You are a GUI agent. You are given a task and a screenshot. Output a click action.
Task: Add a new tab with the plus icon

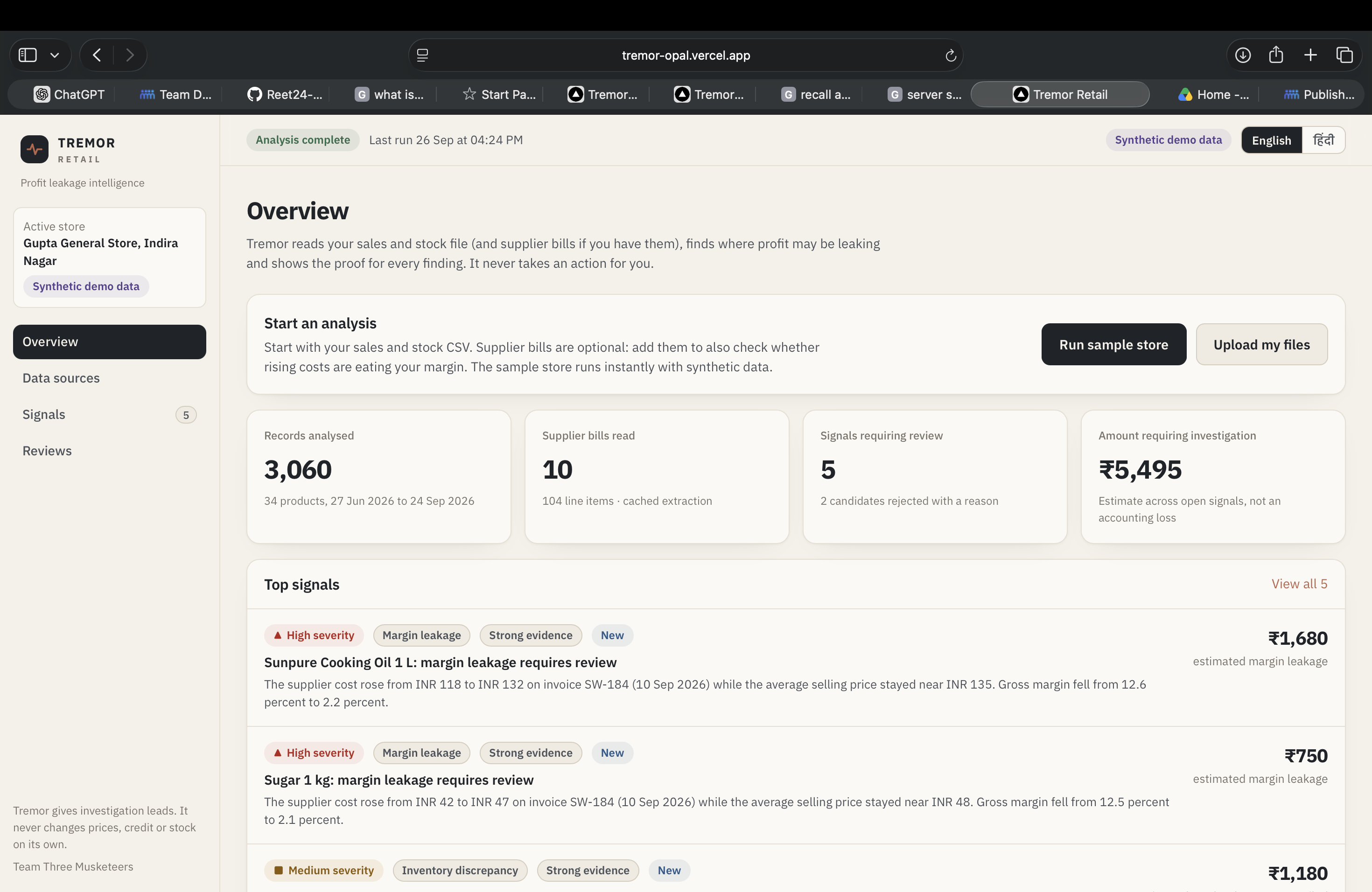pyautogui.click(x=1310, y=55)
